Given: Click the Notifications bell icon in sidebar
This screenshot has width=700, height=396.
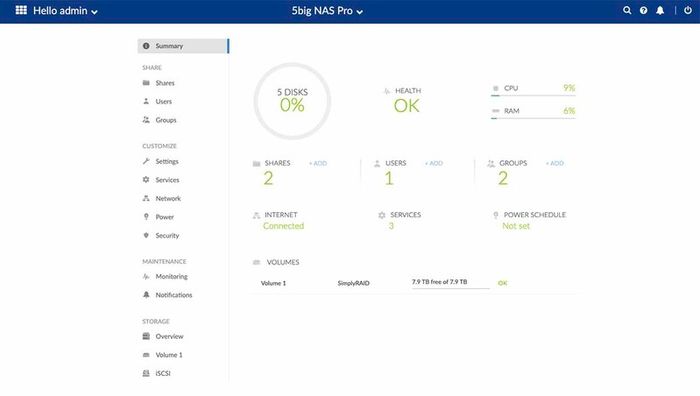Looking at the screenshot, I should coord(146,295).
